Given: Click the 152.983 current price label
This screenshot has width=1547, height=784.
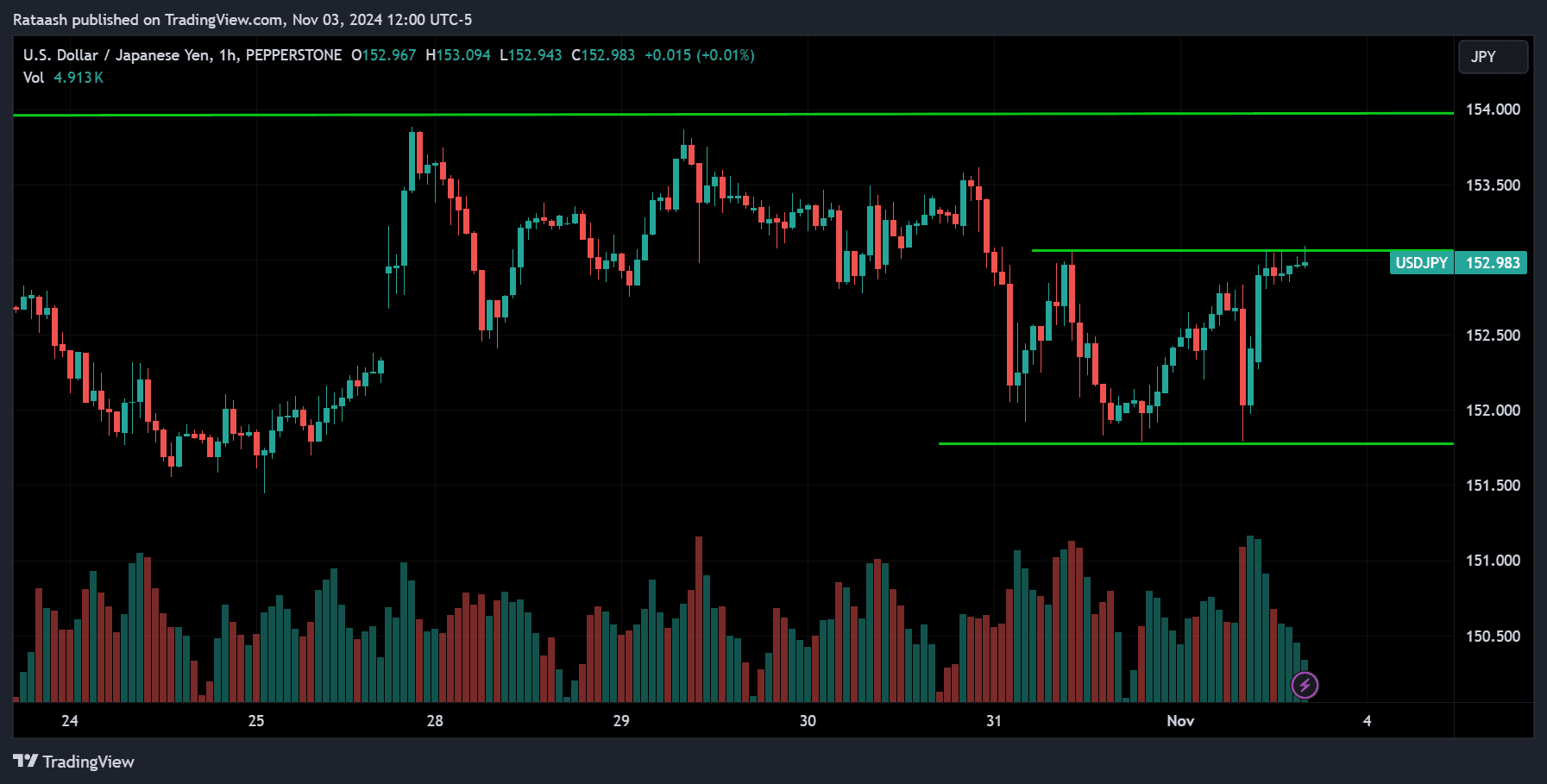Looking at the screenshot, I should (1492, 263).
